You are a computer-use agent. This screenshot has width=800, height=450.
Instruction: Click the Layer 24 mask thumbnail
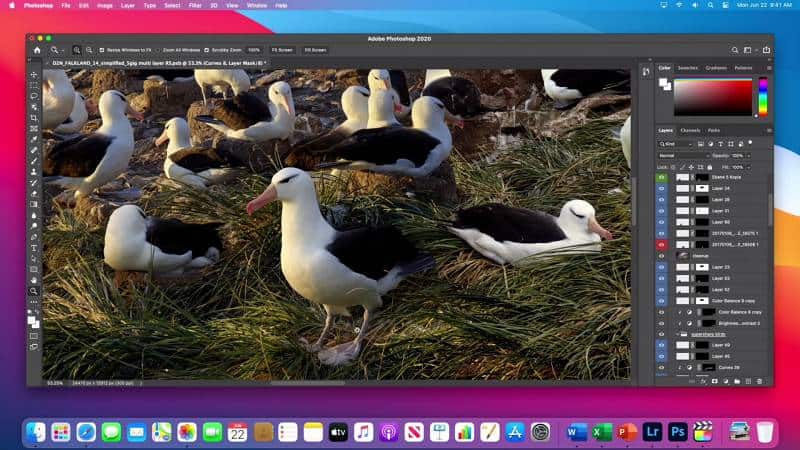click(702, 188)
